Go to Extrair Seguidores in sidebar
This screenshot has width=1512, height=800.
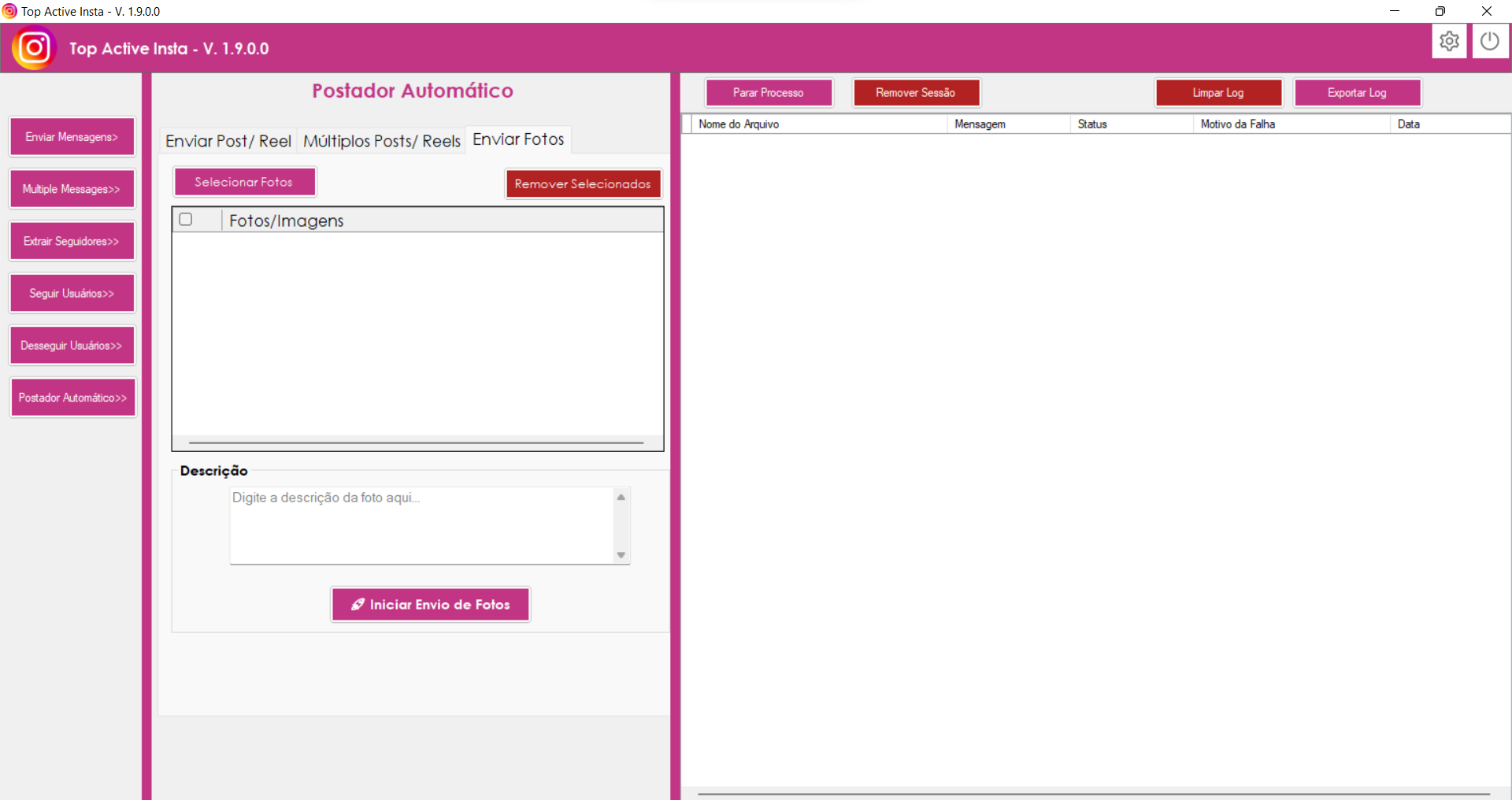[72, 242]
